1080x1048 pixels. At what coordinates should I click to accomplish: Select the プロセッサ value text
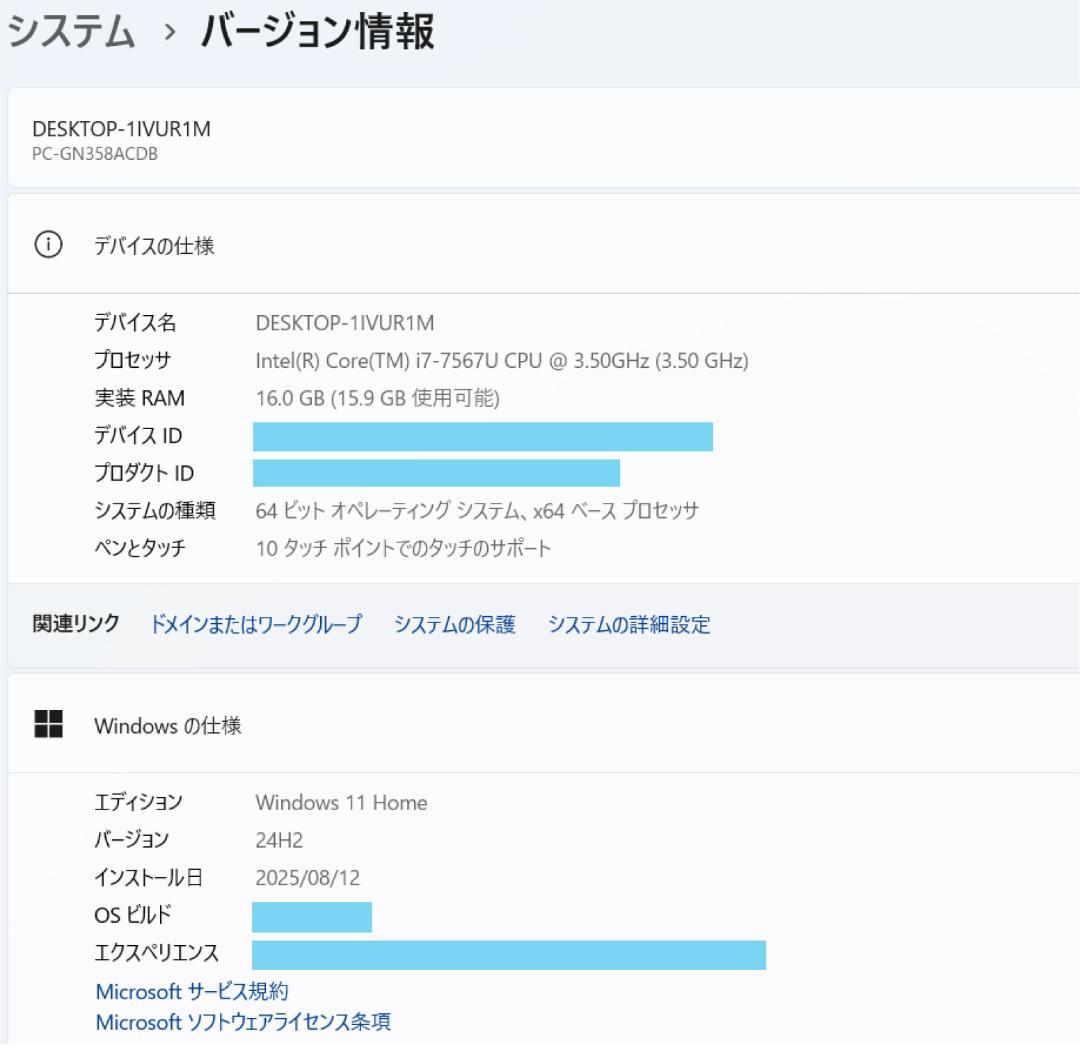click(x=500, y=361)
